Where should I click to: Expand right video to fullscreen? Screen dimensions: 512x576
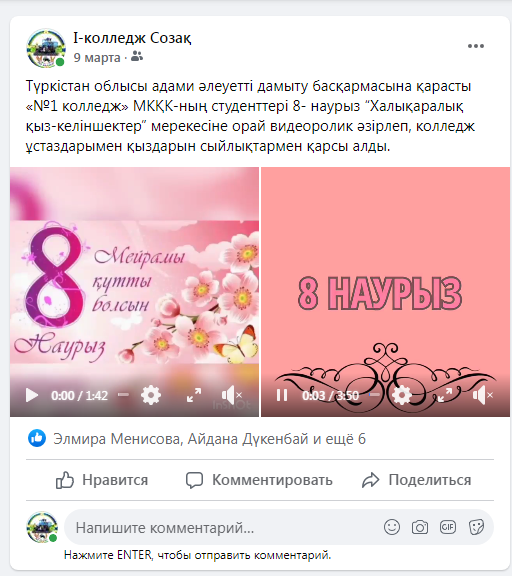(445, 395)
